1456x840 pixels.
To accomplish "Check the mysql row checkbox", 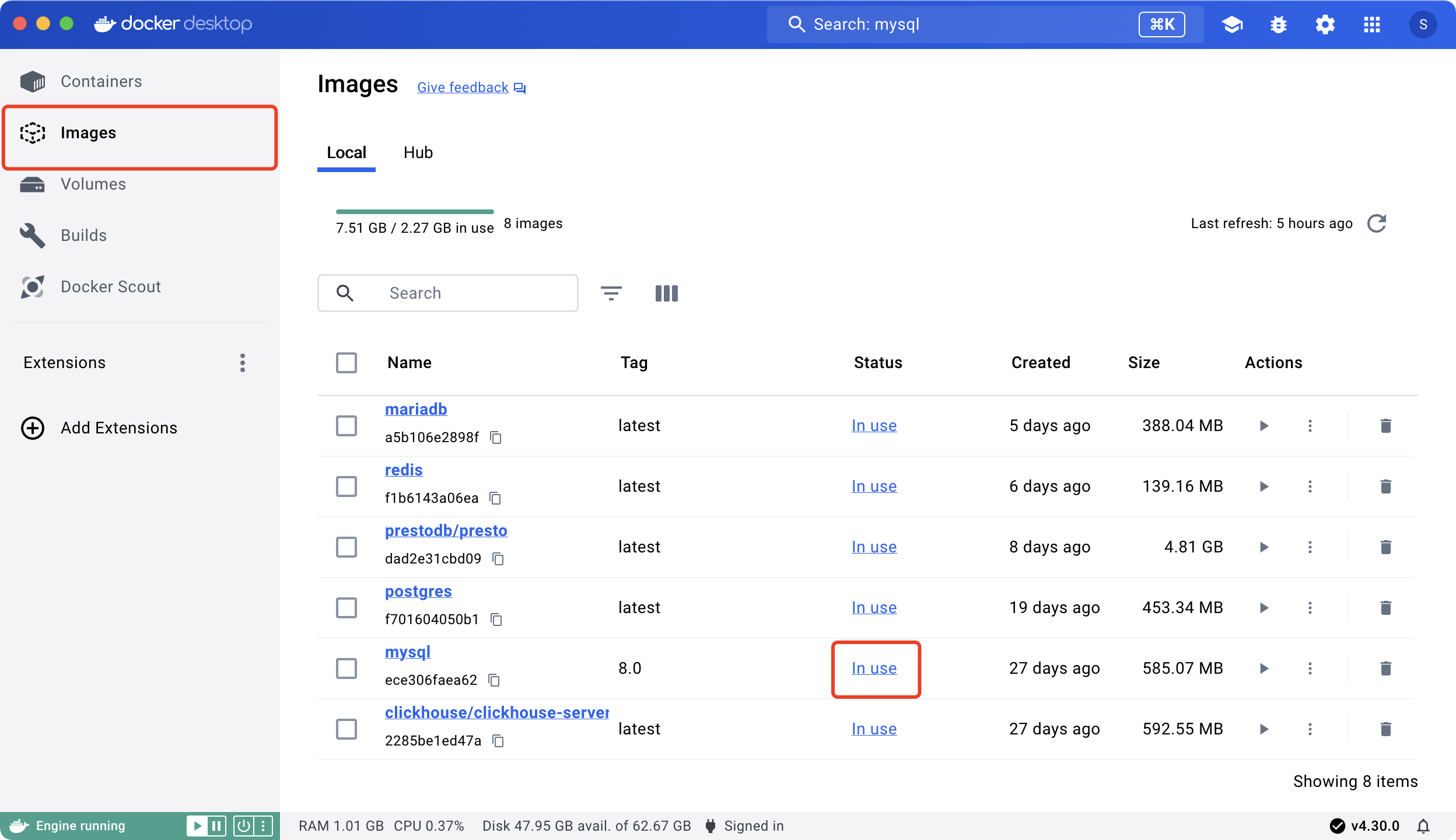I will tap(346, 668).
